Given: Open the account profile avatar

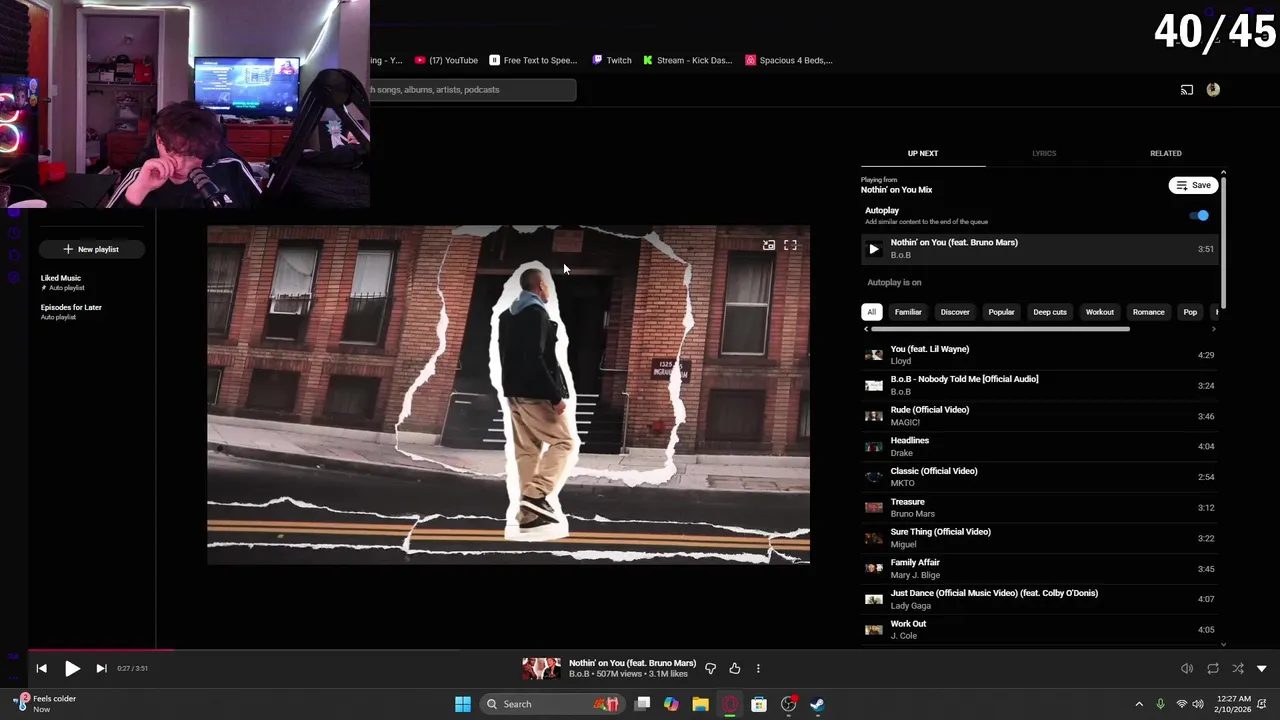Looking at the screenshot, I should 1213,90.
